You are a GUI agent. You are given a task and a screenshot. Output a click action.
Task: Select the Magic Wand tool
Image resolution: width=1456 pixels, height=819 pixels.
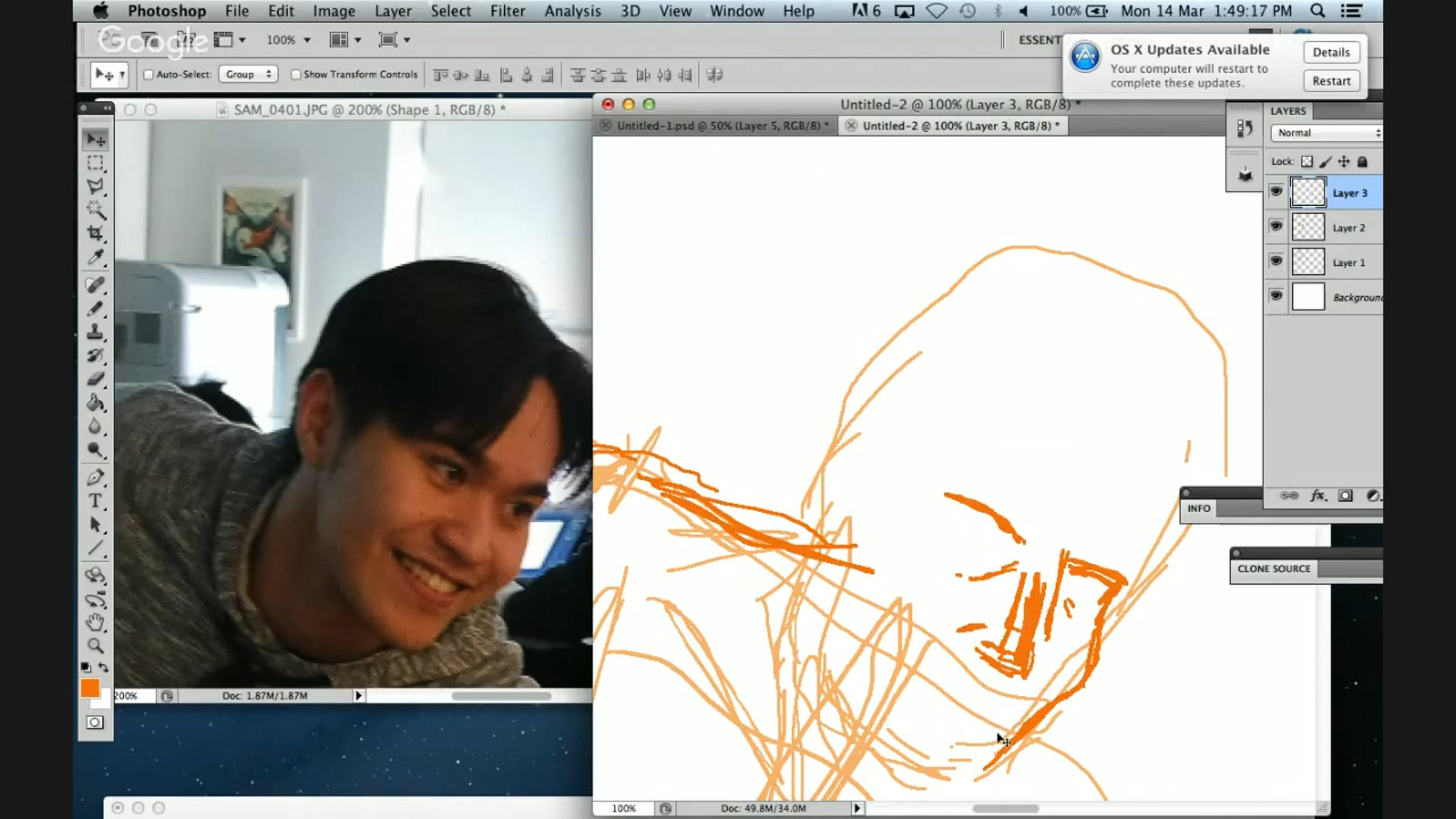95,210
